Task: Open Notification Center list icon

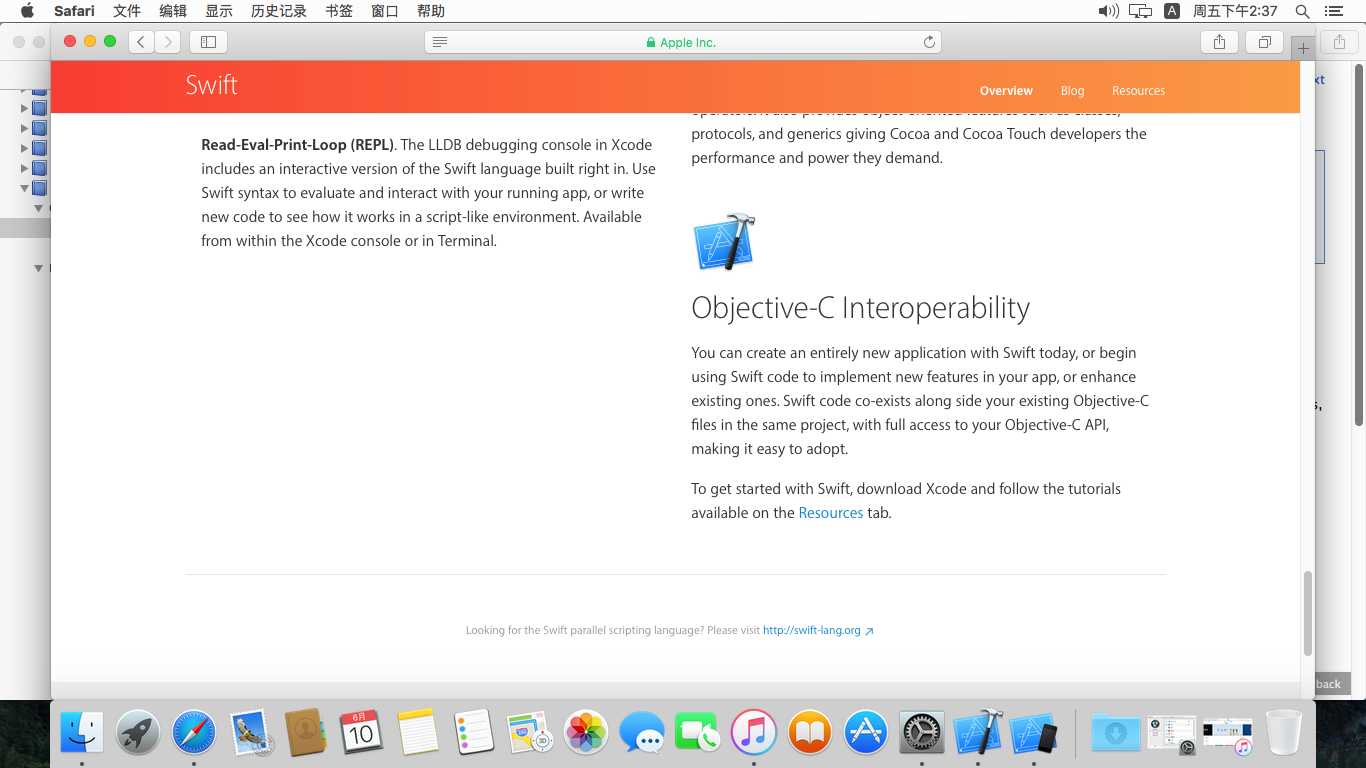Action: coord(1333,11)
